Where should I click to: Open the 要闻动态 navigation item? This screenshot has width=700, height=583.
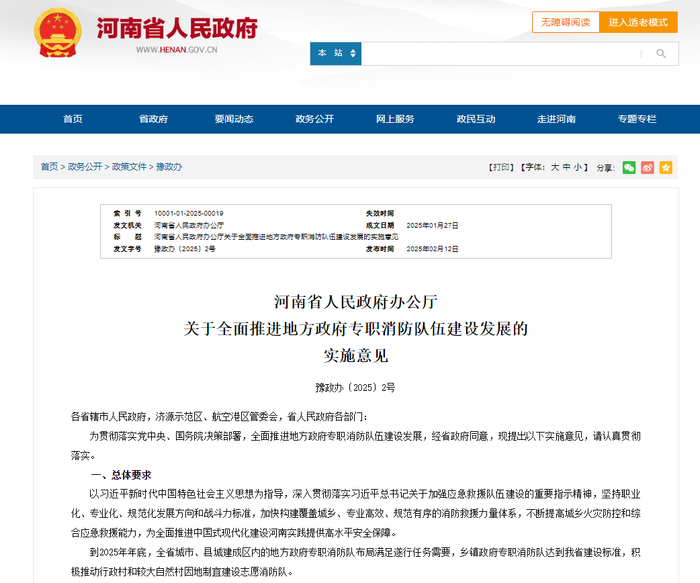point(234,119)
